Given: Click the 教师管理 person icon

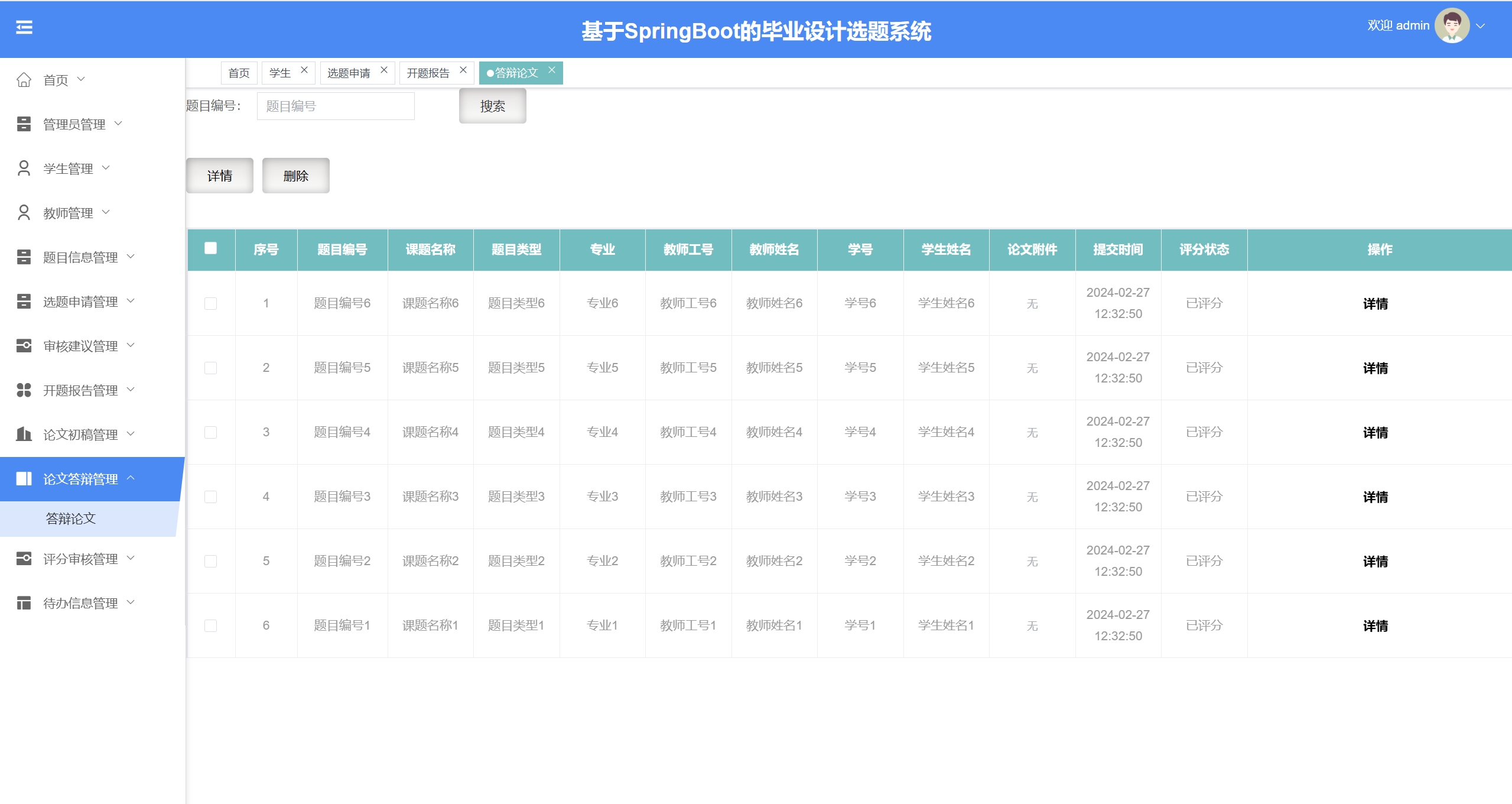Looking at the screenshot, I should click(24, 213).
